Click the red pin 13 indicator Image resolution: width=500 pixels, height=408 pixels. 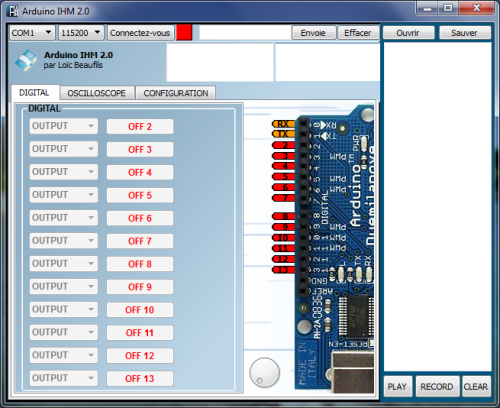click(x=284, y=270)
